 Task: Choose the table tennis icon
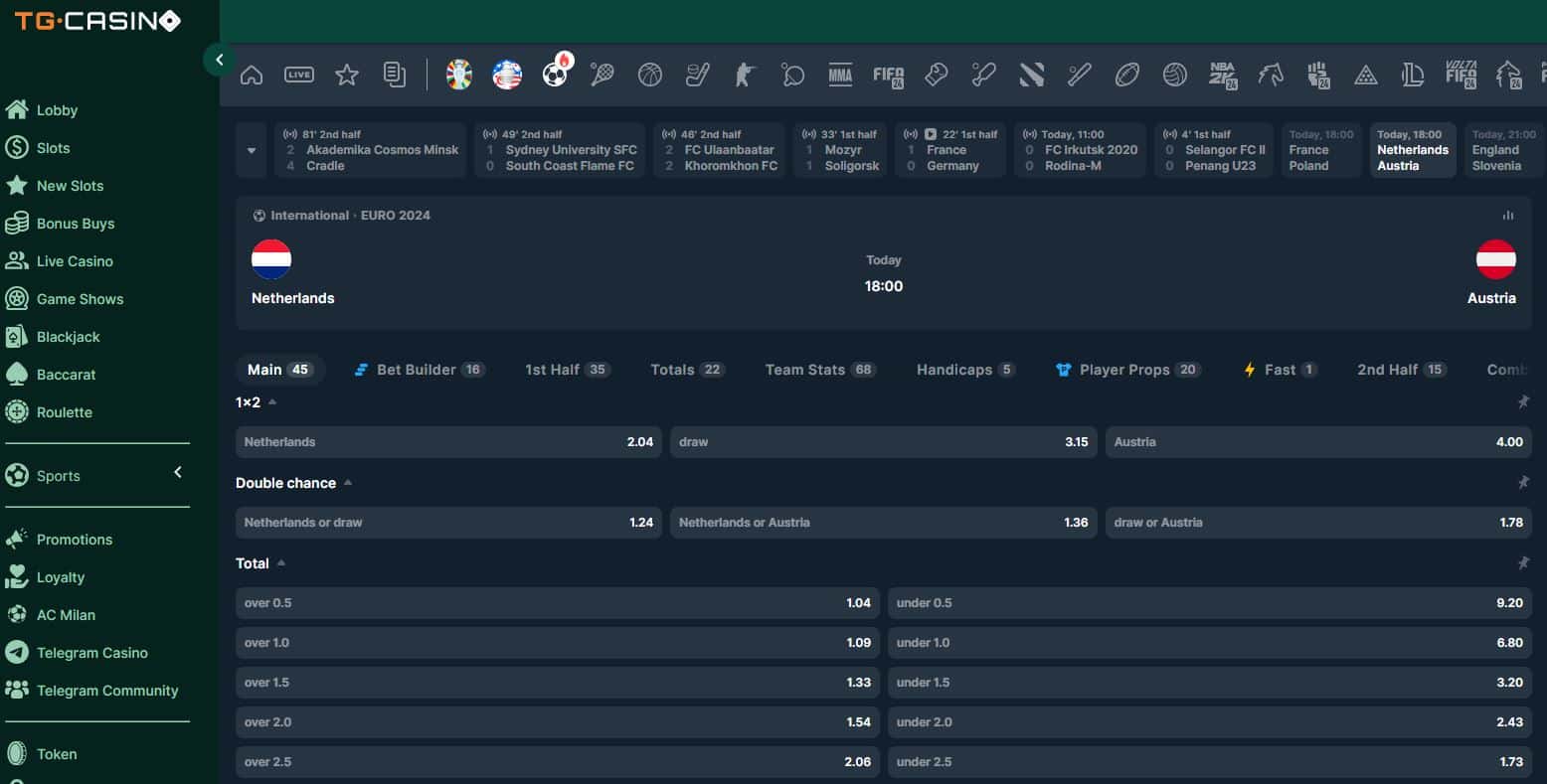[x=793, y=75]
